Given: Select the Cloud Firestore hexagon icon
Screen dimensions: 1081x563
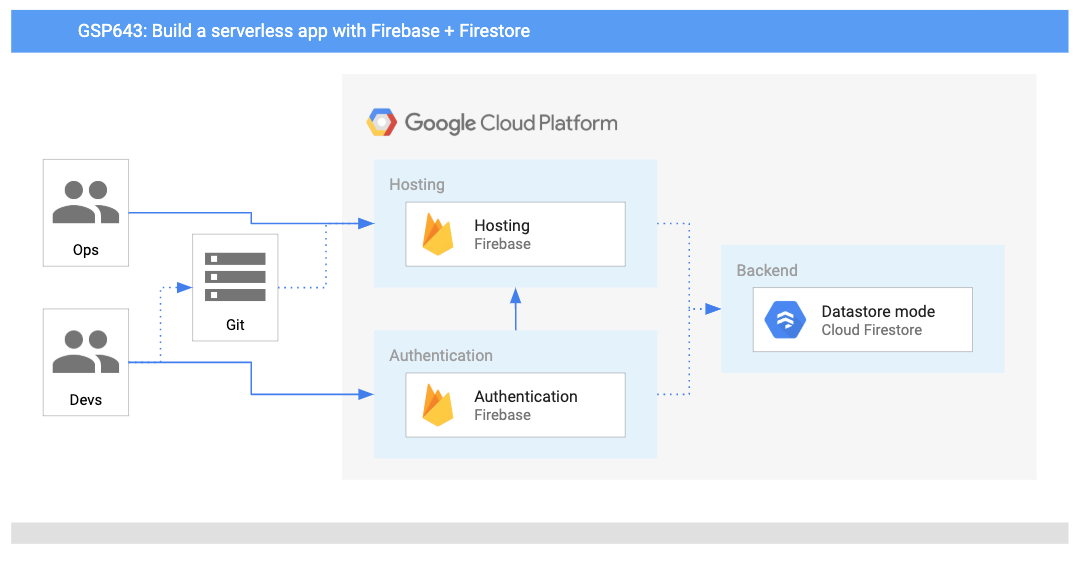Looking at the screenshot, I should click(x=785, y=320).
